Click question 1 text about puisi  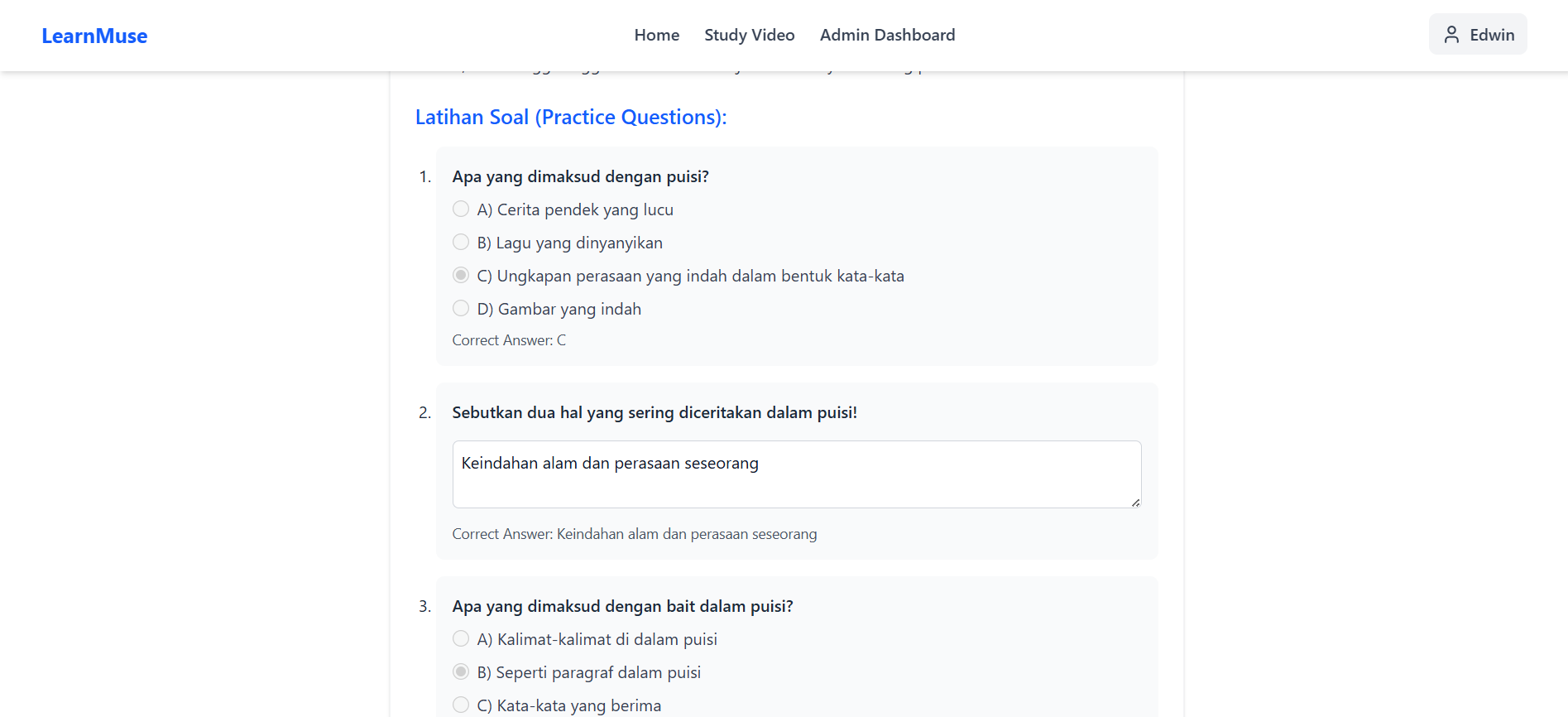pyautogui.click(x=580, y=176)
